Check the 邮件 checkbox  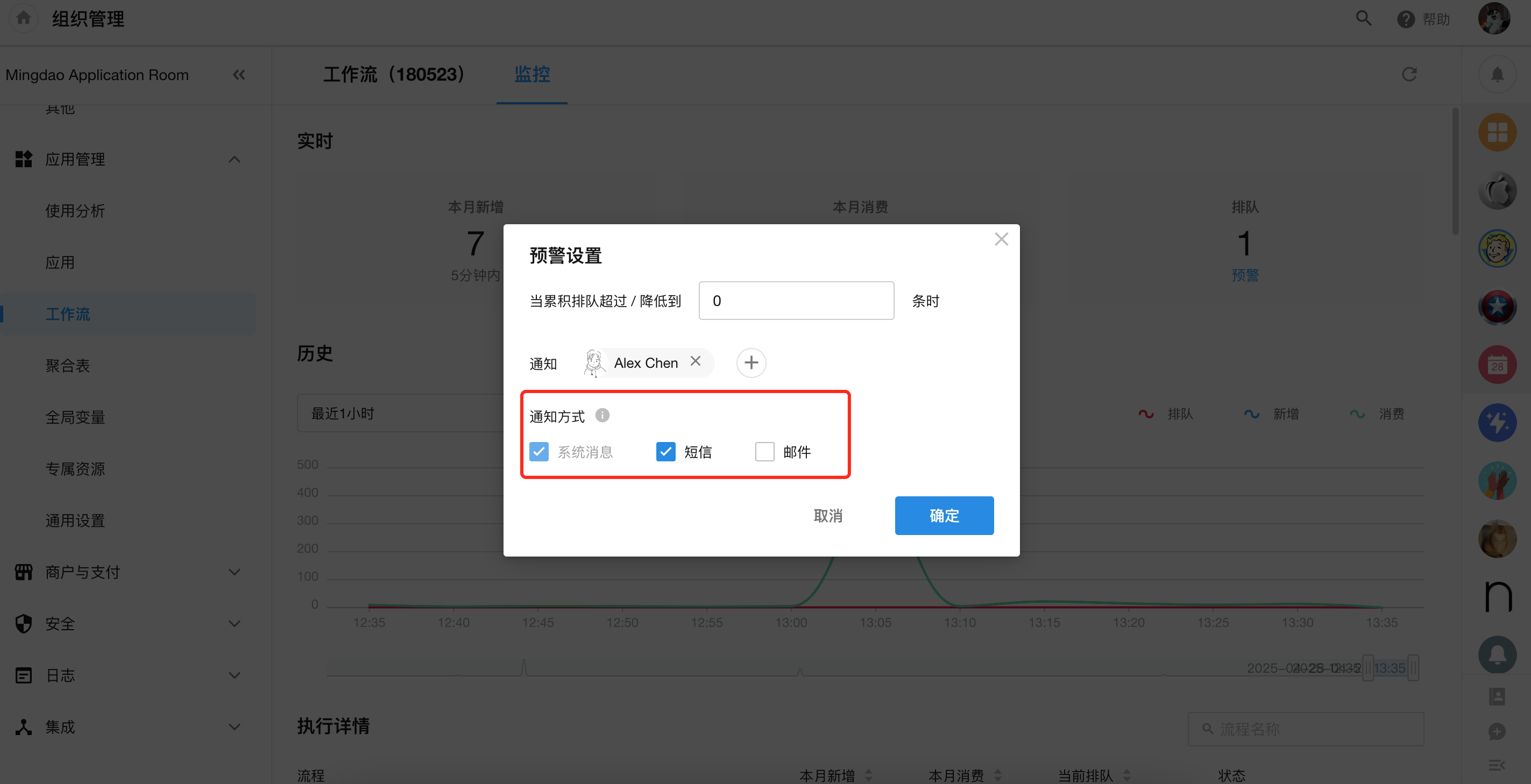pyautogui.click(x=765, y=451)
